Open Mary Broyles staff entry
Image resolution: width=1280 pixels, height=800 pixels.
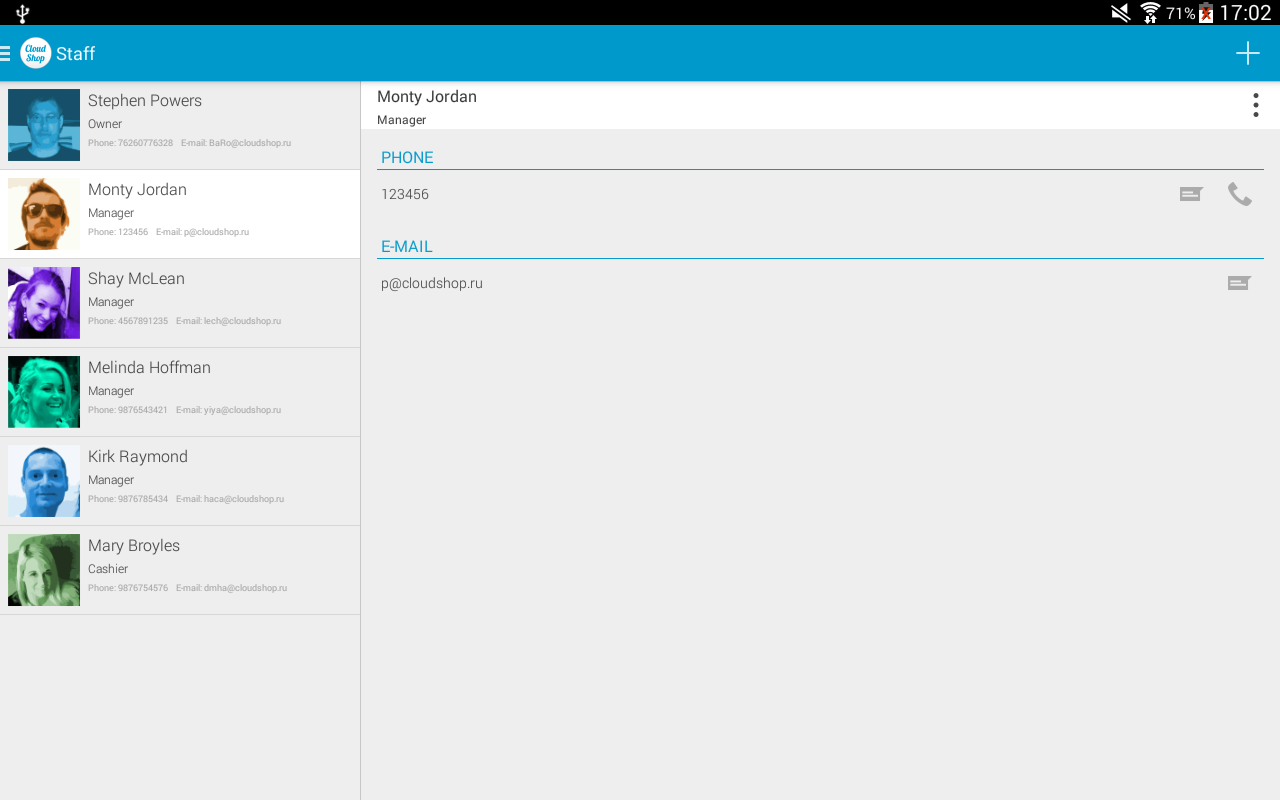point(180,570)
